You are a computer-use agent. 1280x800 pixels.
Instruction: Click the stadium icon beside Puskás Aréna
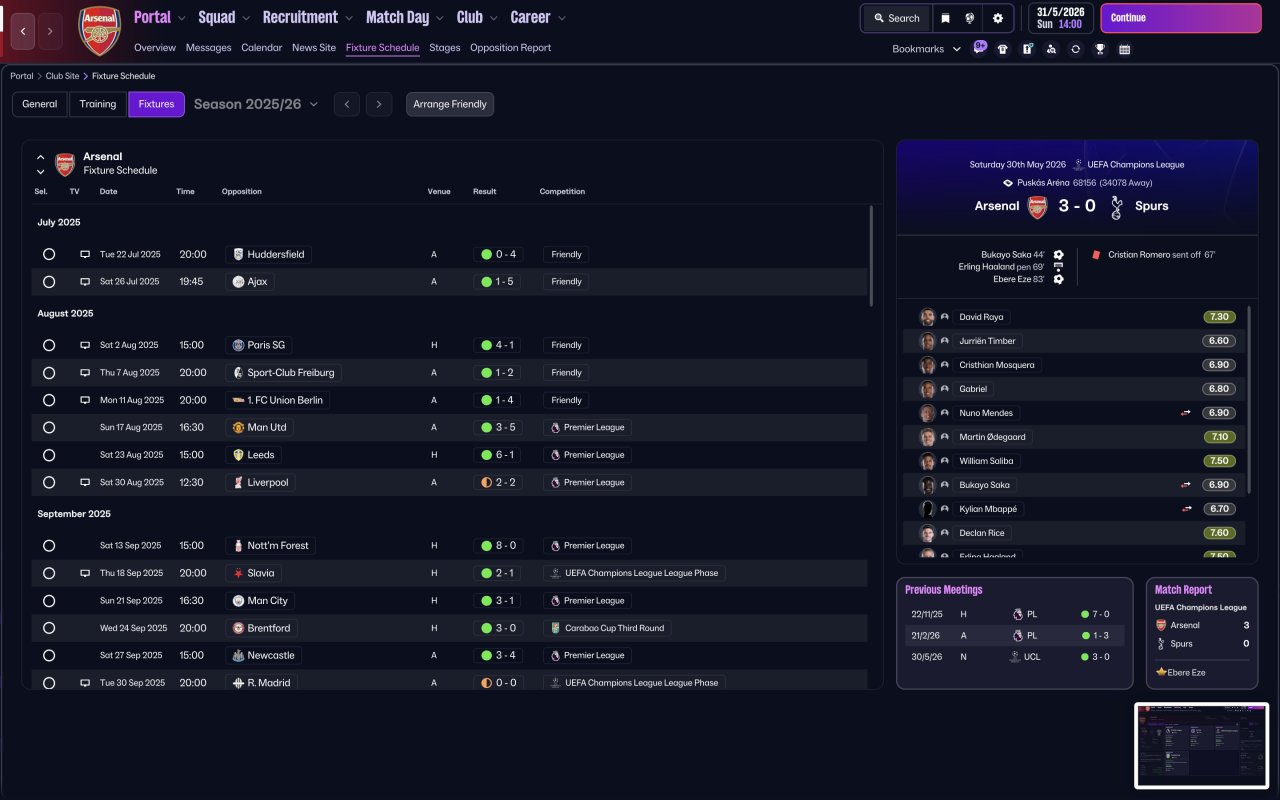click(1008, 183)
